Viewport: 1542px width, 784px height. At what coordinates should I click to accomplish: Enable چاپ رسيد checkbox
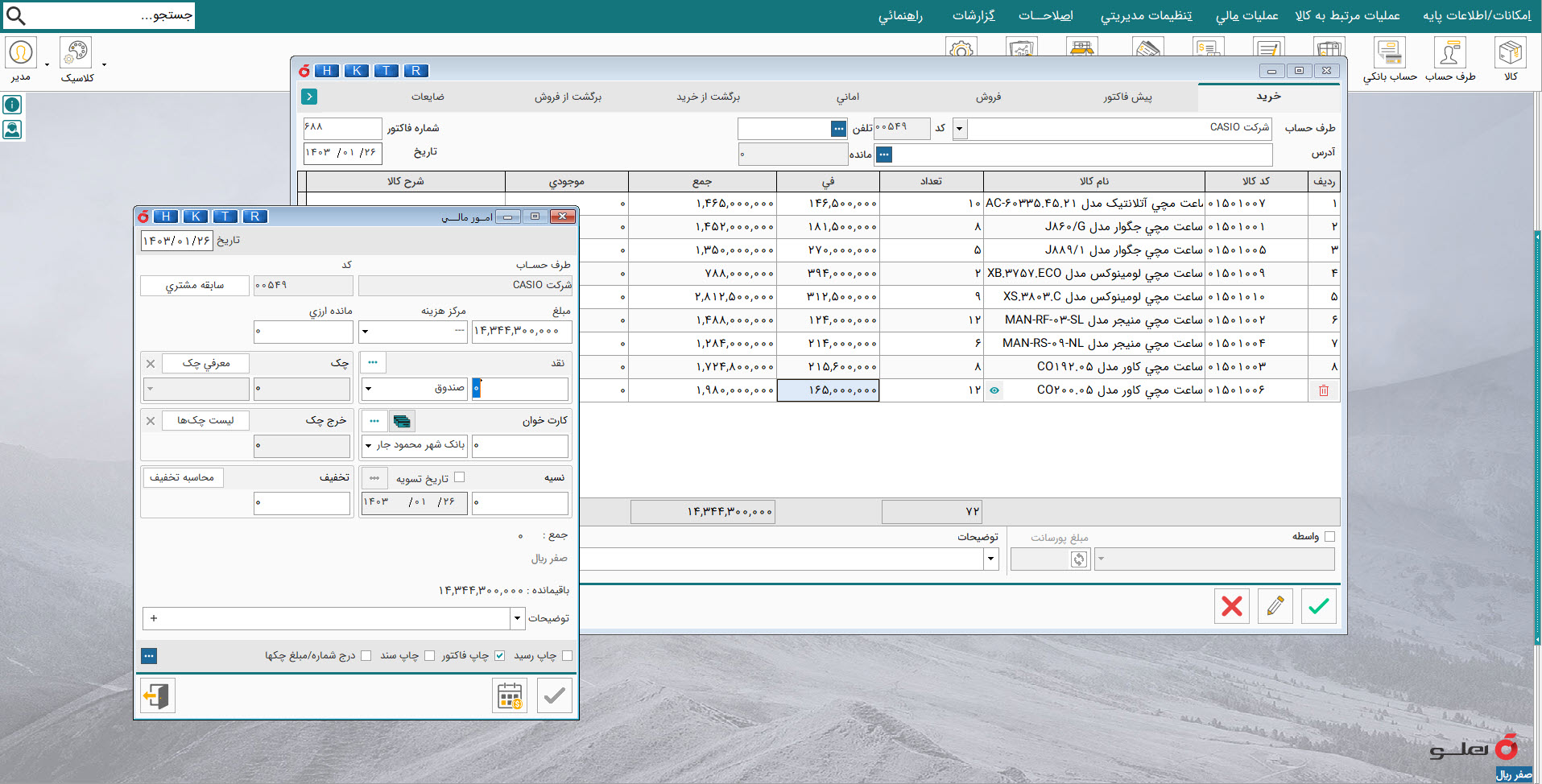coord(567,656)
